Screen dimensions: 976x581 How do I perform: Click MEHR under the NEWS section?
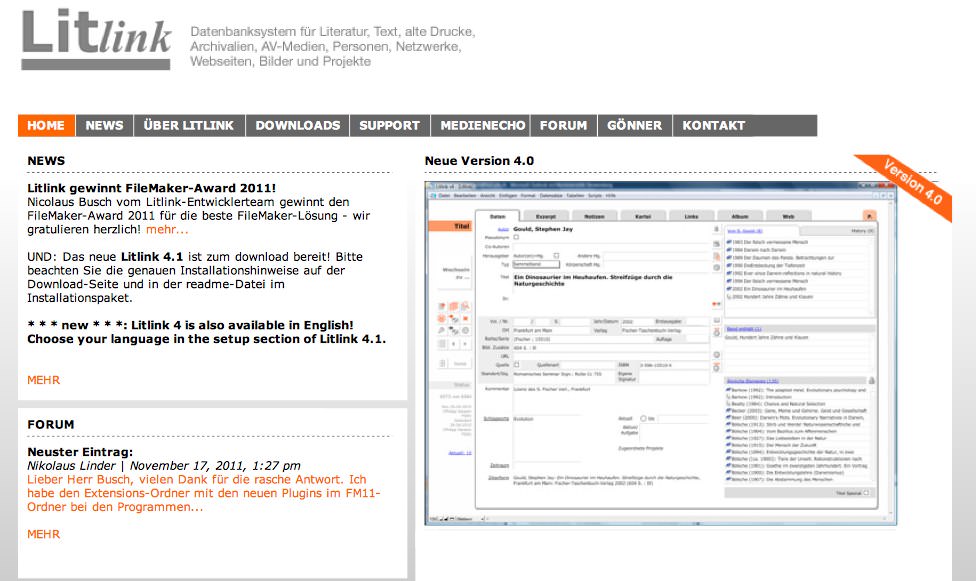44,380
